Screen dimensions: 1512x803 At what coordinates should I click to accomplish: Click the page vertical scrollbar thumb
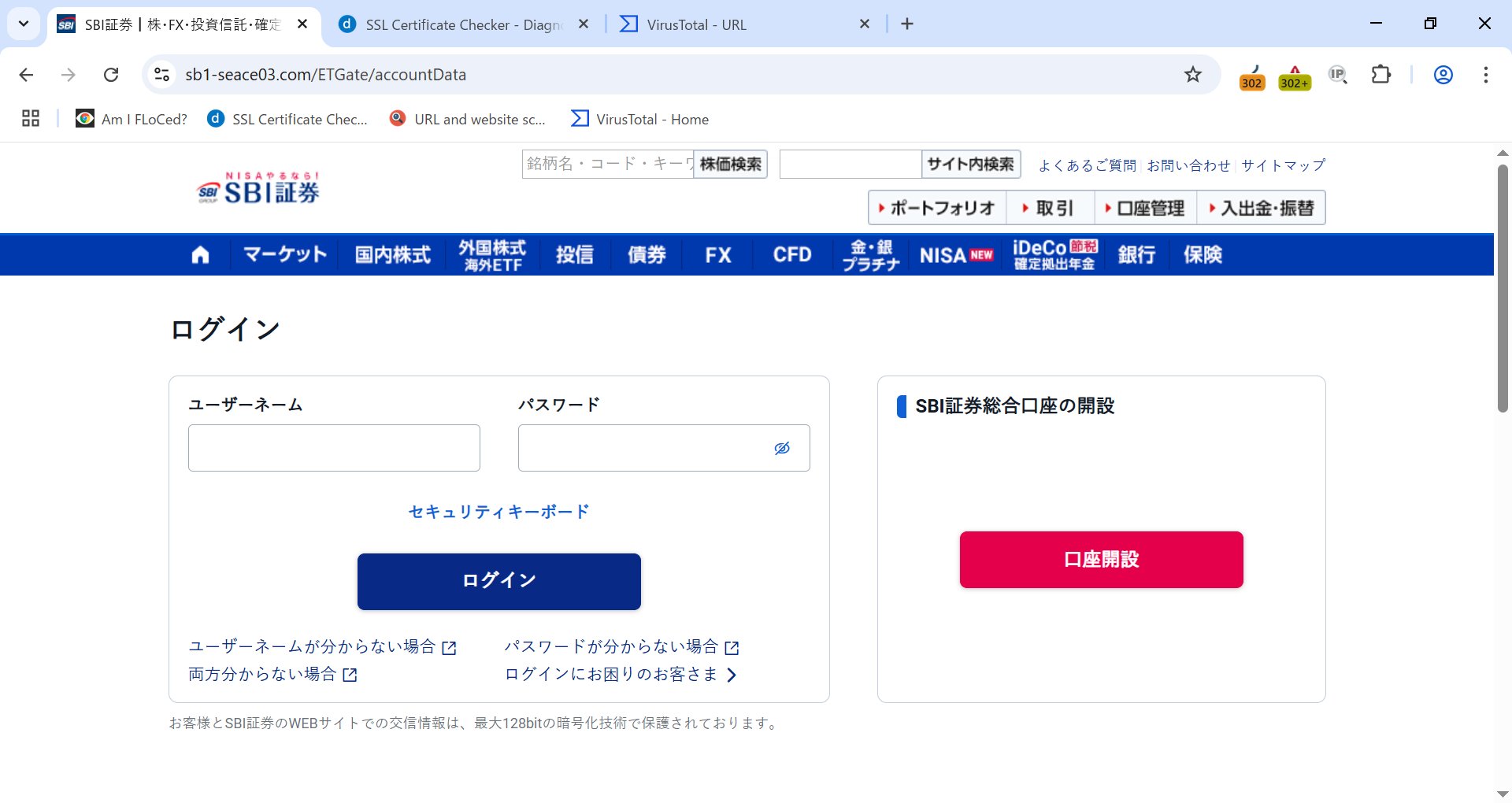click(1503, 287)
